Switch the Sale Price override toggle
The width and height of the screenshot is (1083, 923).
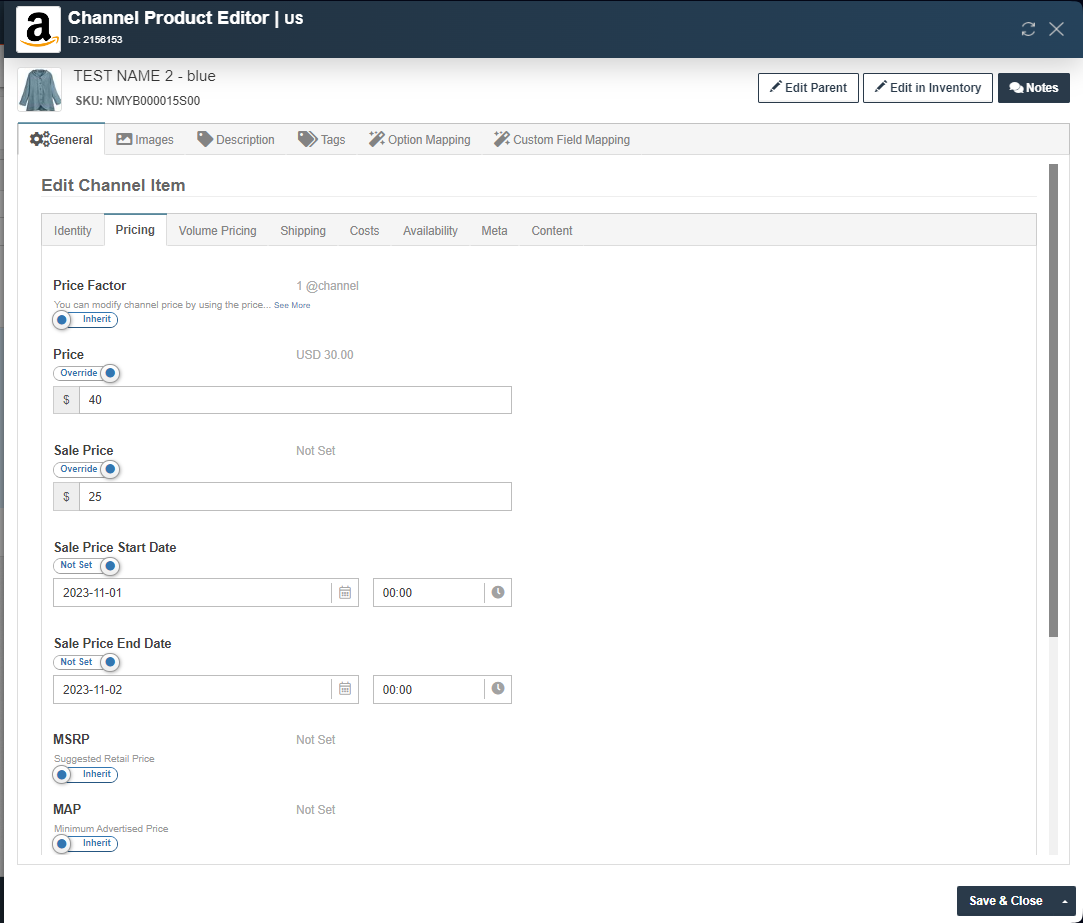click(87, 469)
